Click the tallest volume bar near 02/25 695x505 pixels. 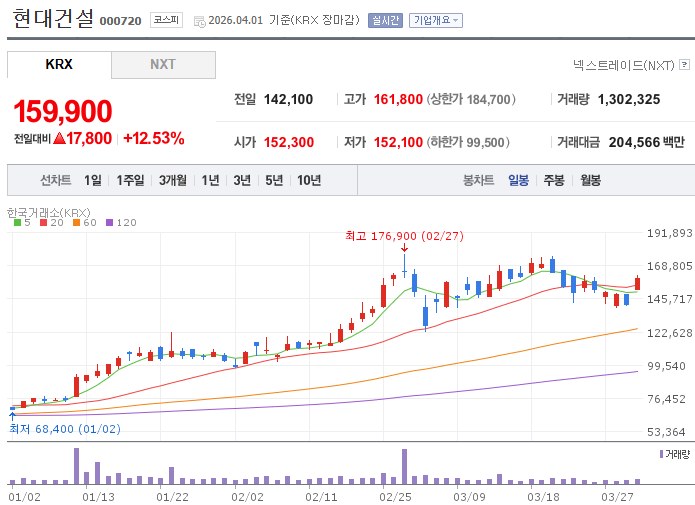pyautogui.click(x=405, y=466)
